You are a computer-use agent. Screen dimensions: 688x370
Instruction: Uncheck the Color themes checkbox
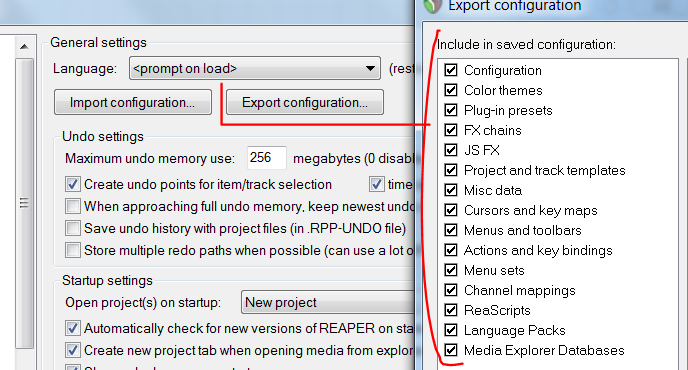[x=451, y=90]
